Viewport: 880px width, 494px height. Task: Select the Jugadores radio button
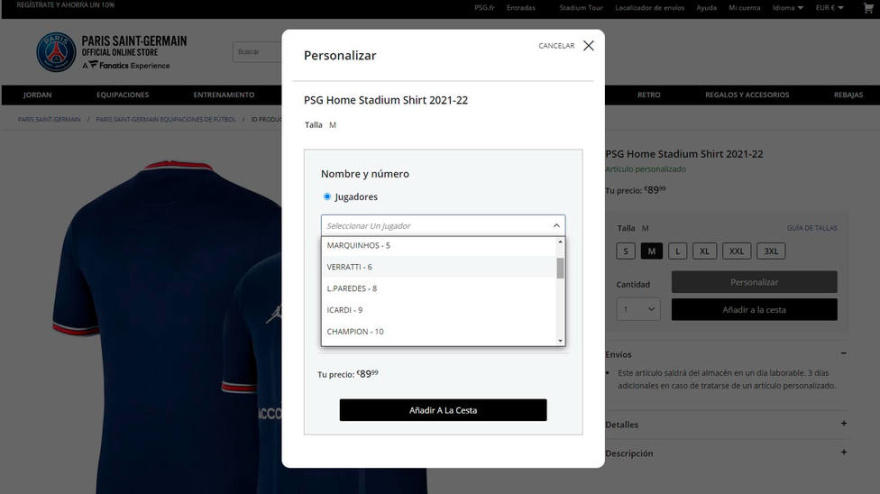coord(327,197)
